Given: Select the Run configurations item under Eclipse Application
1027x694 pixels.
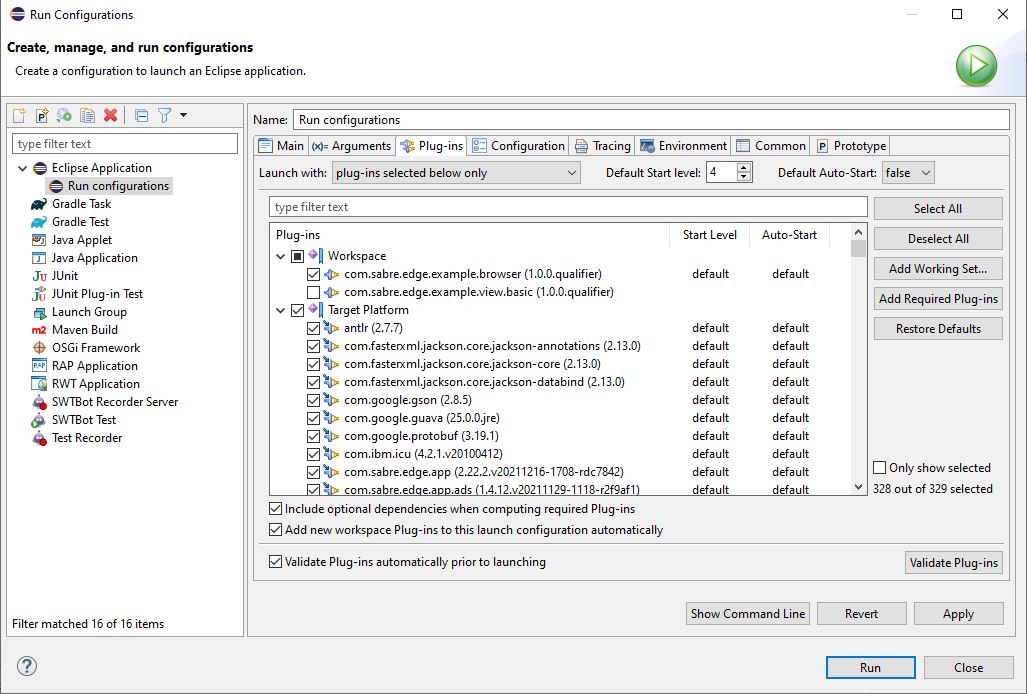Looking at the screenshot, I should [x=109, y=186].
